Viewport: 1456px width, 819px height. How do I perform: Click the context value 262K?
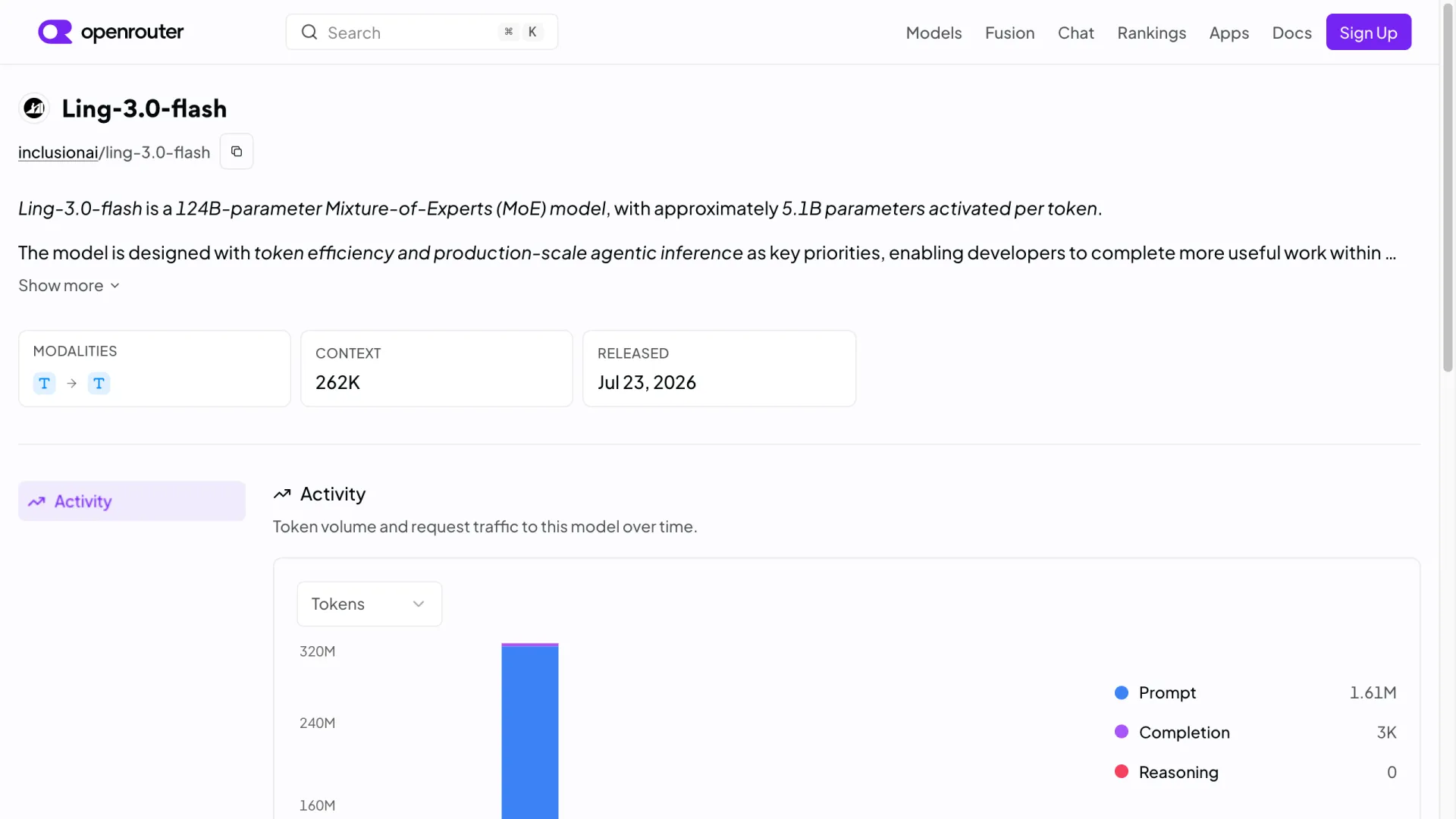[x=337, y=382]
